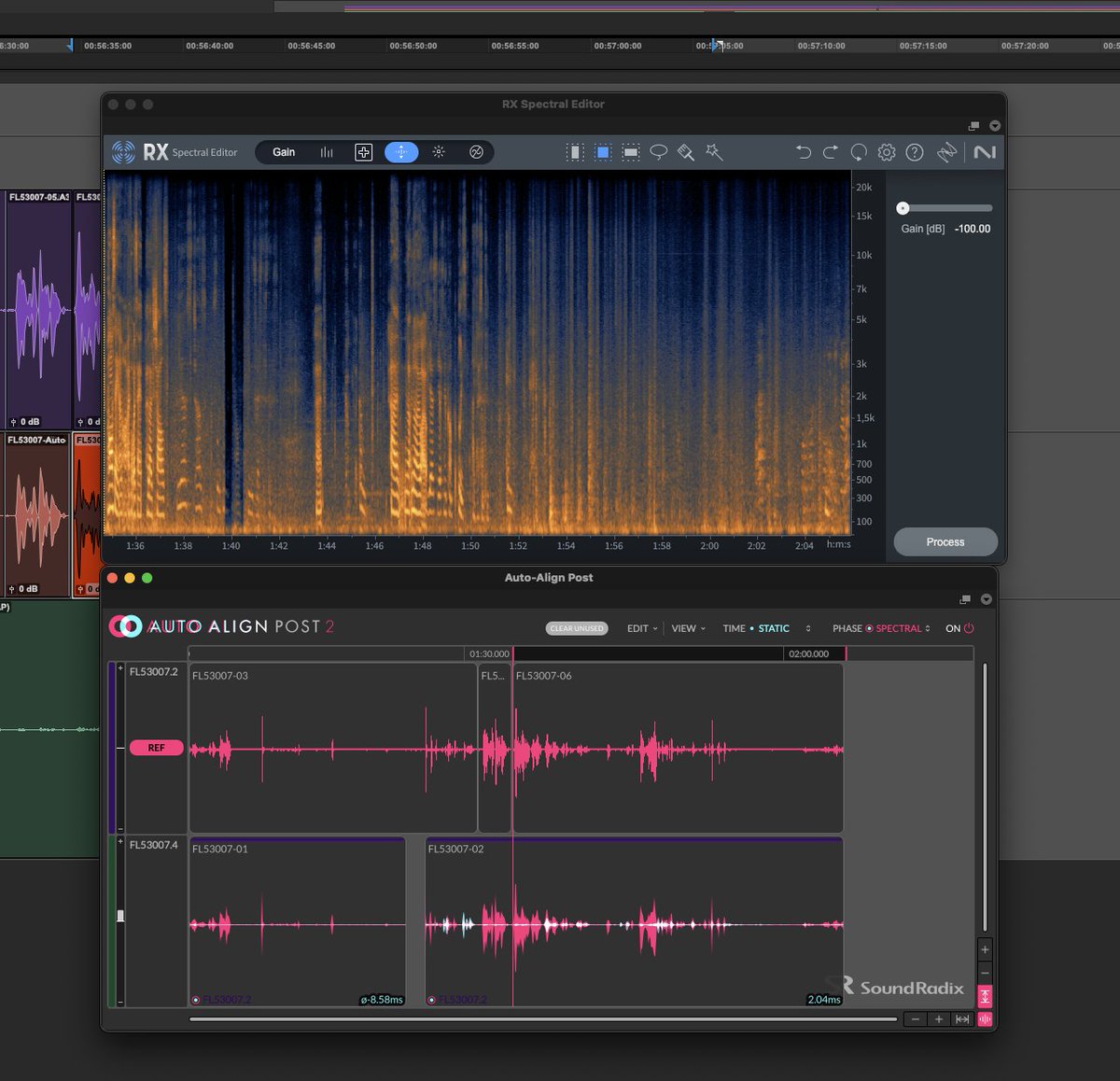The image size is (1120, 1081).
Task: Fit timeline horizontally in Auto-Align
Action: 962,1019
